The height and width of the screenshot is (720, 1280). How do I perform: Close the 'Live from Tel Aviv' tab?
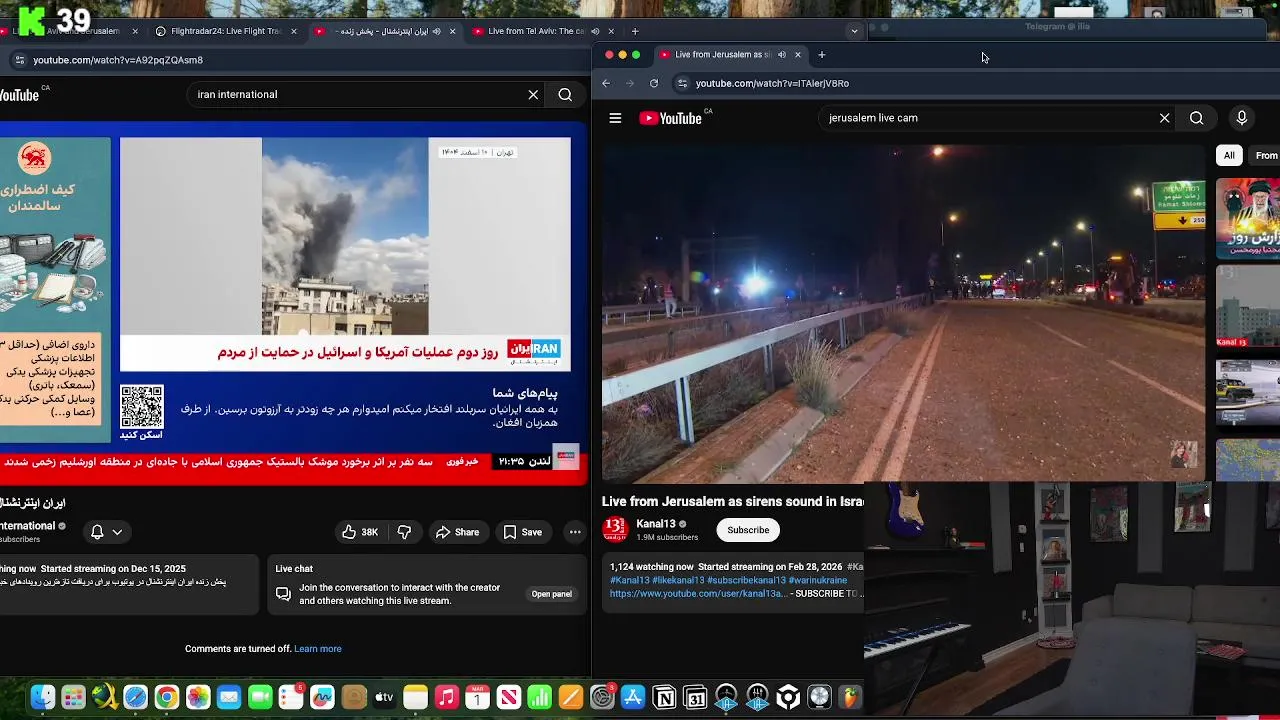tap(611, 31)
